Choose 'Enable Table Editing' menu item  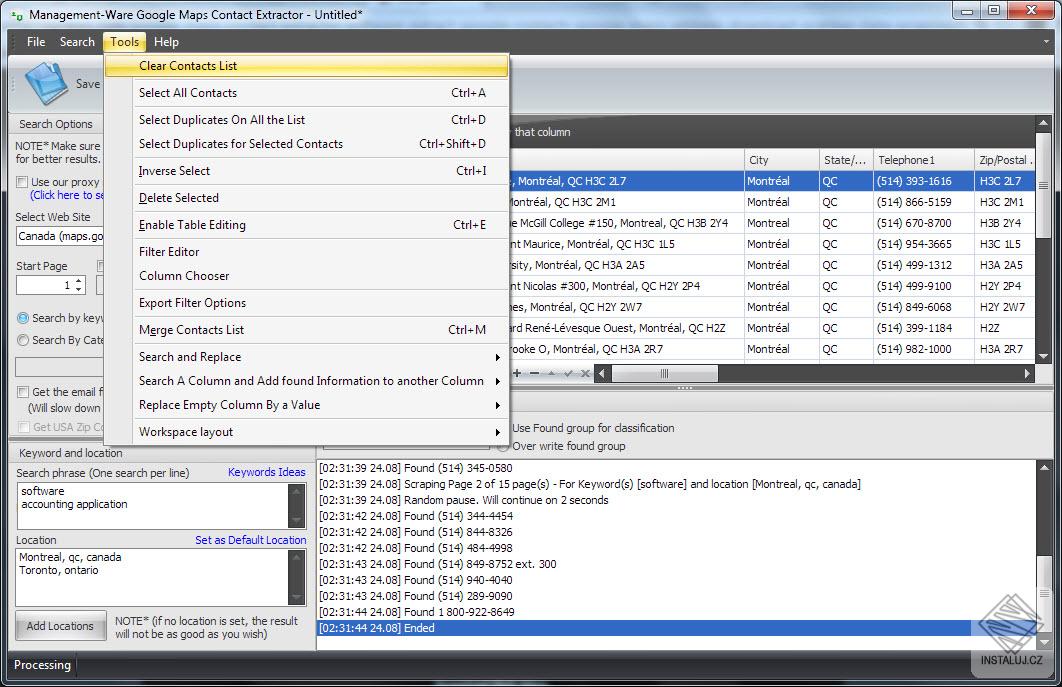pyautogui.click(x=306, y=225)
